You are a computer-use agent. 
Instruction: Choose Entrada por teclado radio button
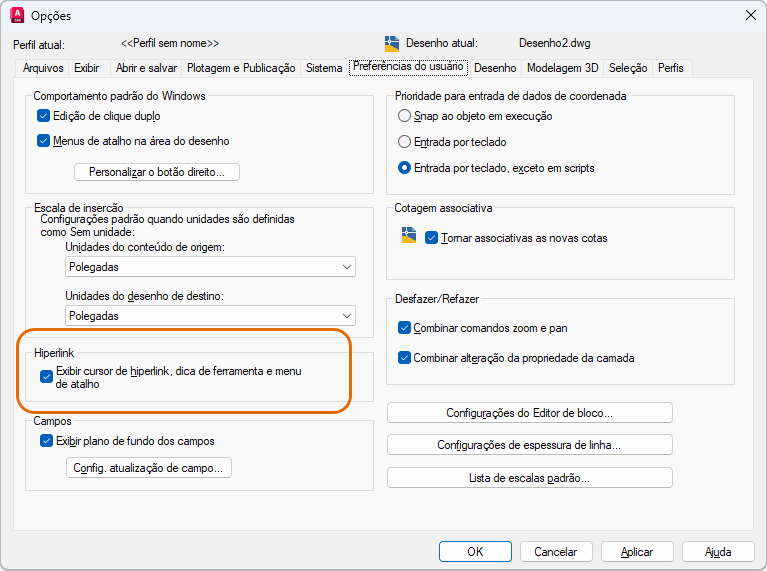tap(405, 142)
